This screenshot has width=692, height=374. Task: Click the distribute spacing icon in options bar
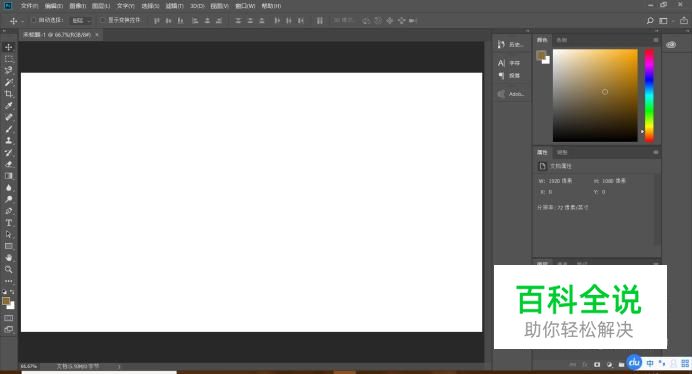320,21
